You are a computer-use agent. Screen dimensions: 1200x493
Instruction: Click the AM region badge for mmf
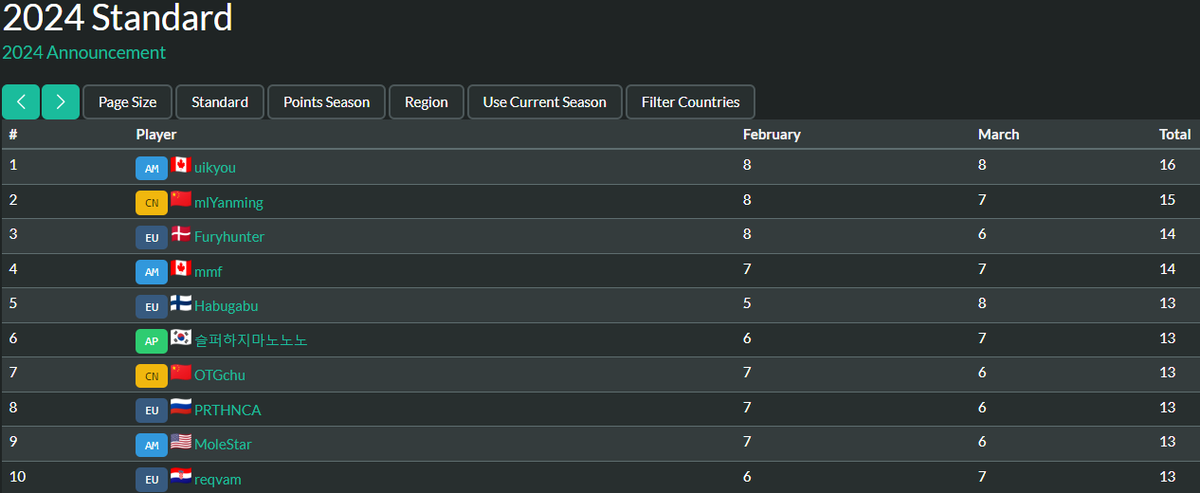151,272
